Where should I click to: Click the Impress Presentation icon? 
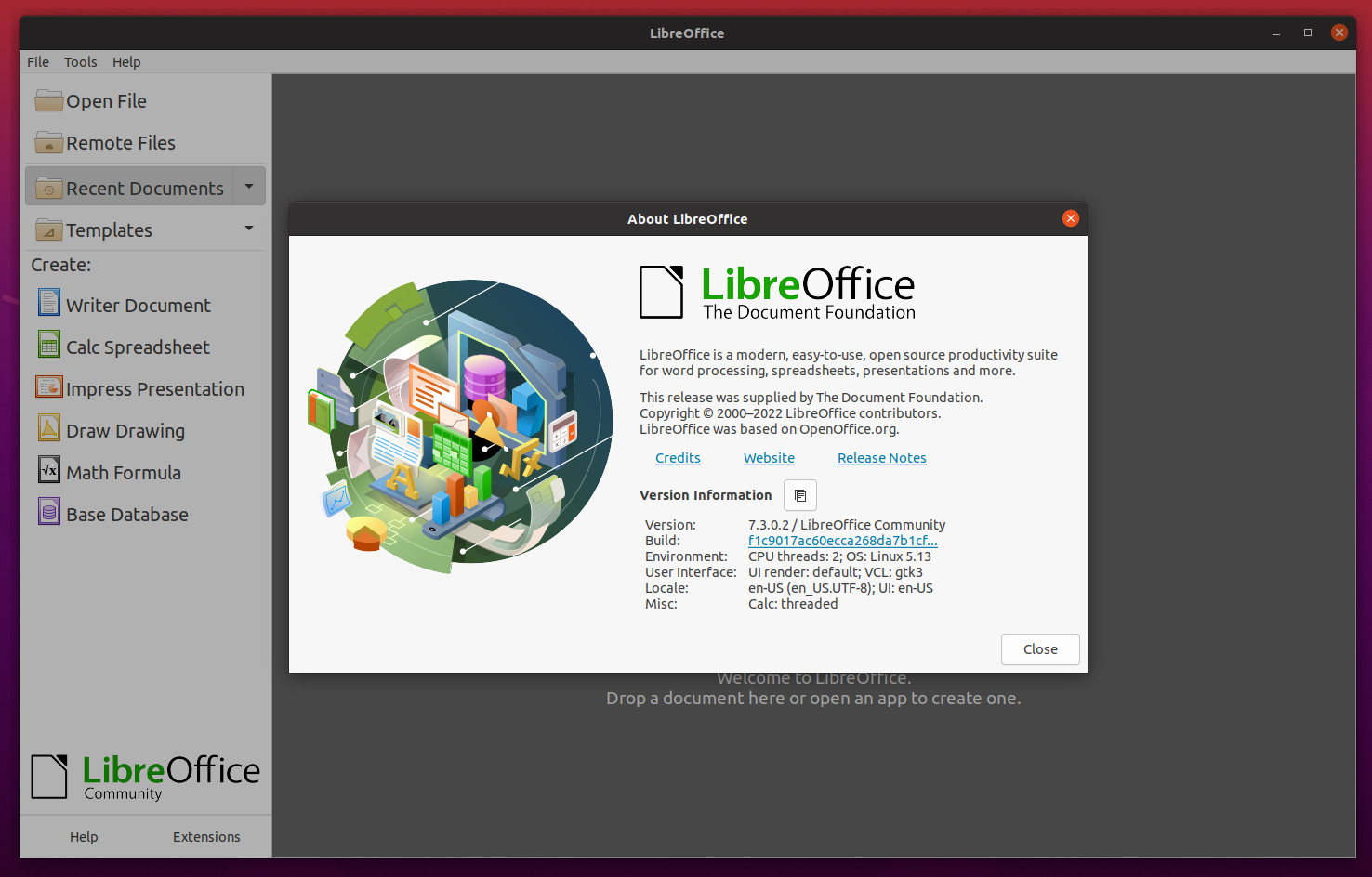49,386
